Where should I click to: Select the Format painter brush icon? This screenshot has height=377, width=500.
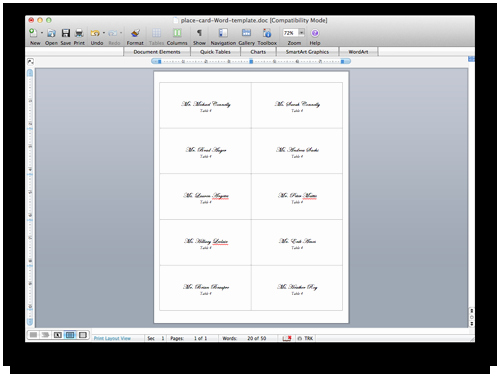(135, 33)
